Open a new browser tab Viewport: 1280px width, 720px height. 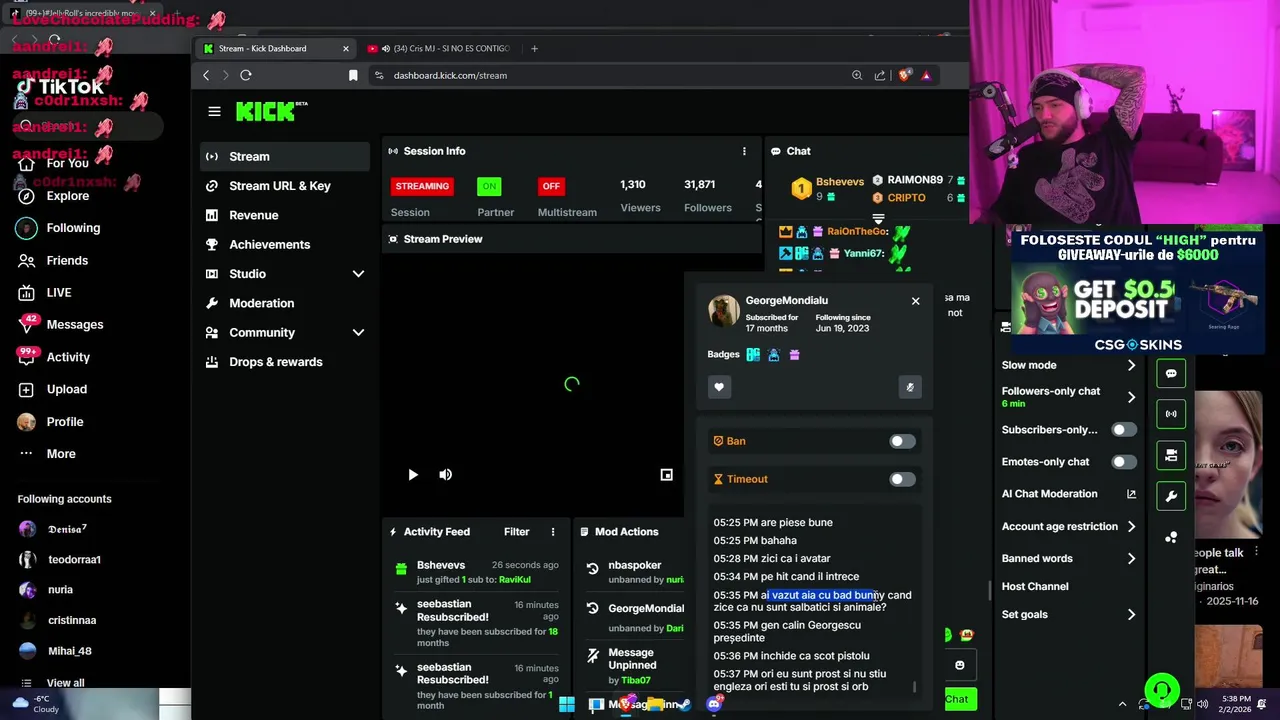tap(534, 48)
